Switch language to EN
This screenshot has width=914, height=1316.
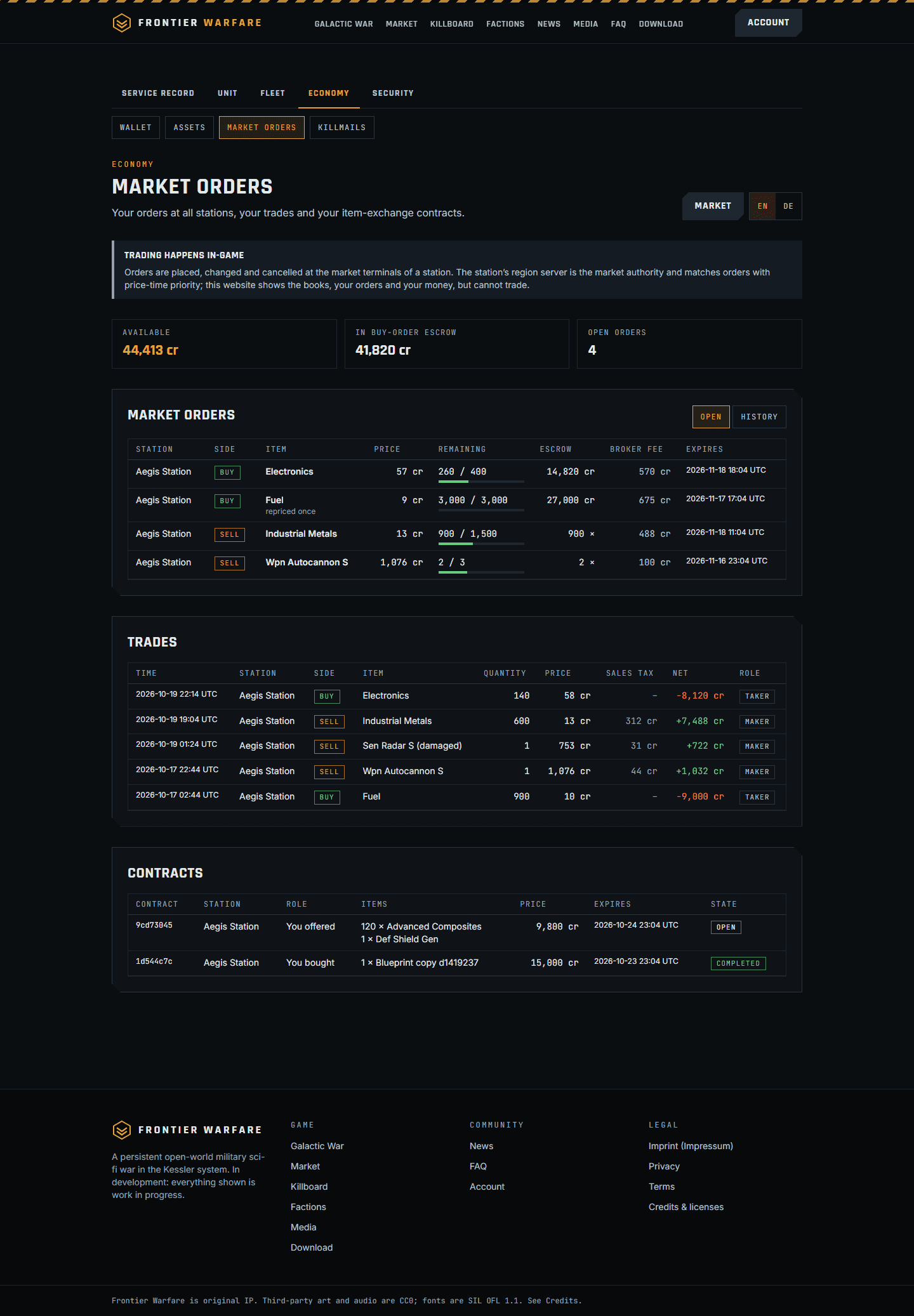[762, 206]
